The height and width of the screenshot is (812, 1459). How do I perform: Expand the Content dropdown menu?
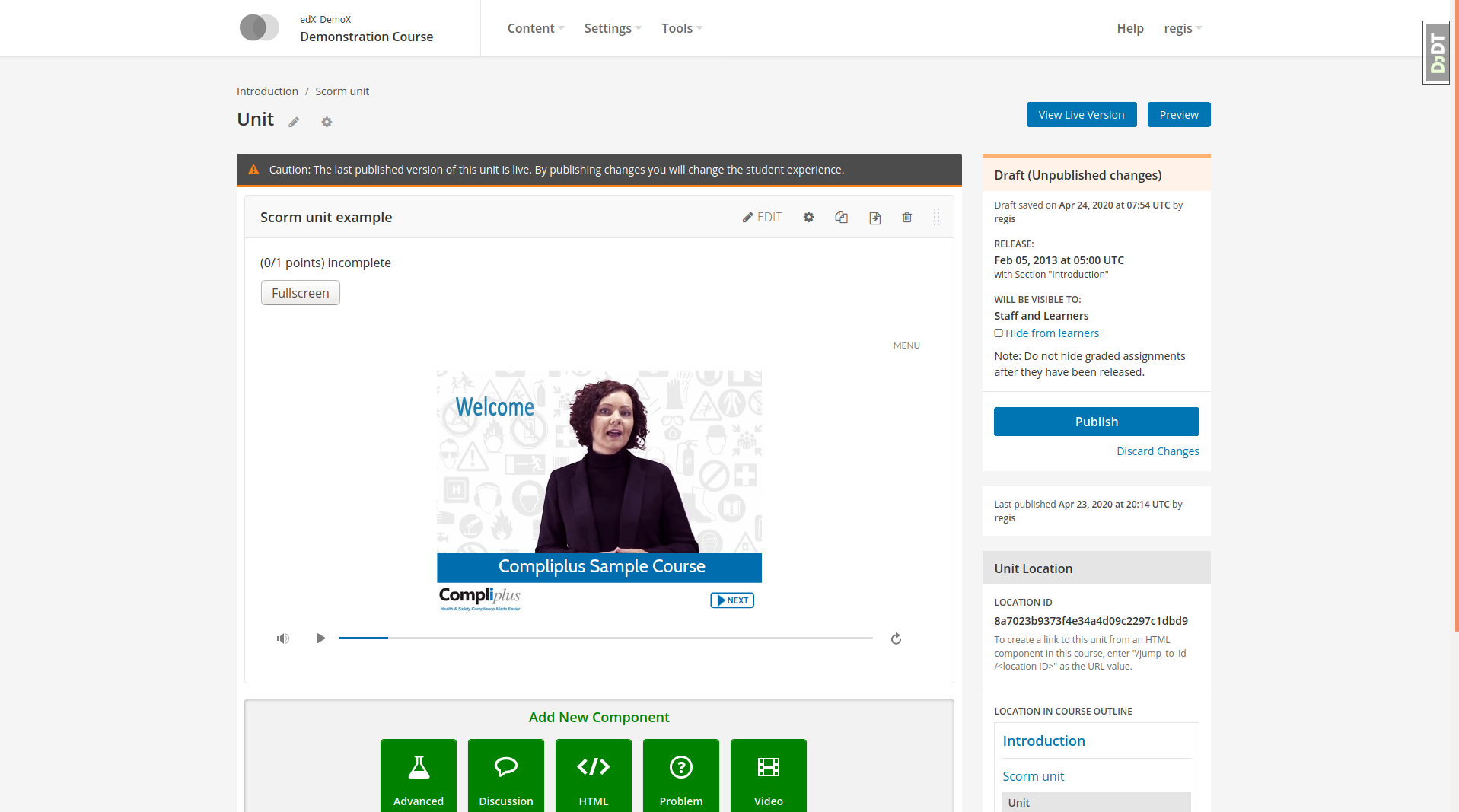(x=535, y=28)
